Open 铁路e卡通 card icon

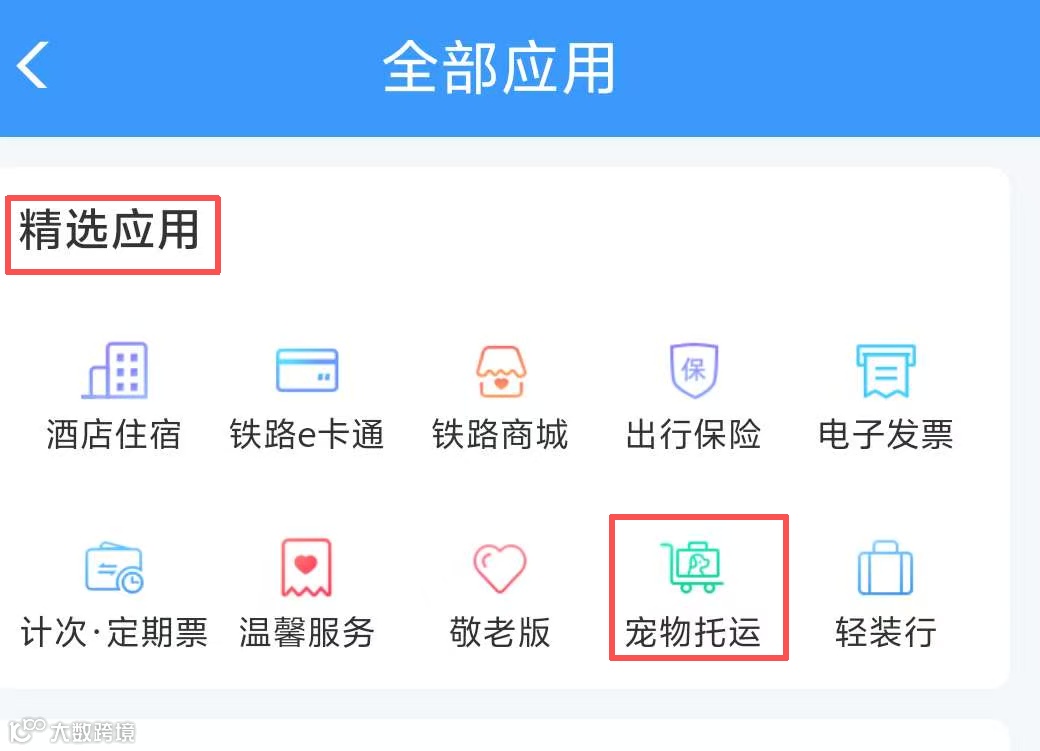click(x=307, y=370)
